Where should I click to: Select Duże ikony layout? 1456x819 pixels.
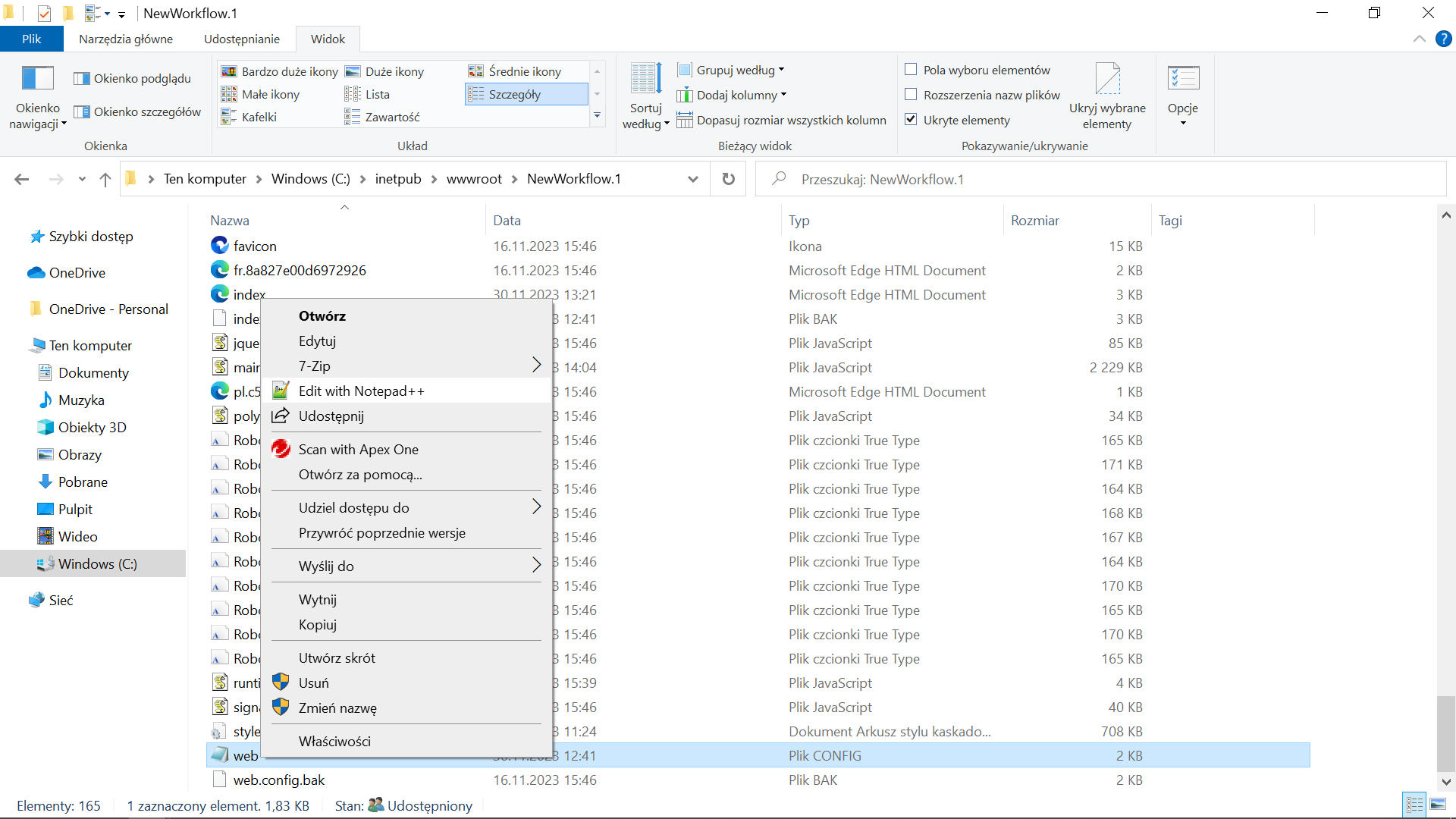tap(384, 71)
